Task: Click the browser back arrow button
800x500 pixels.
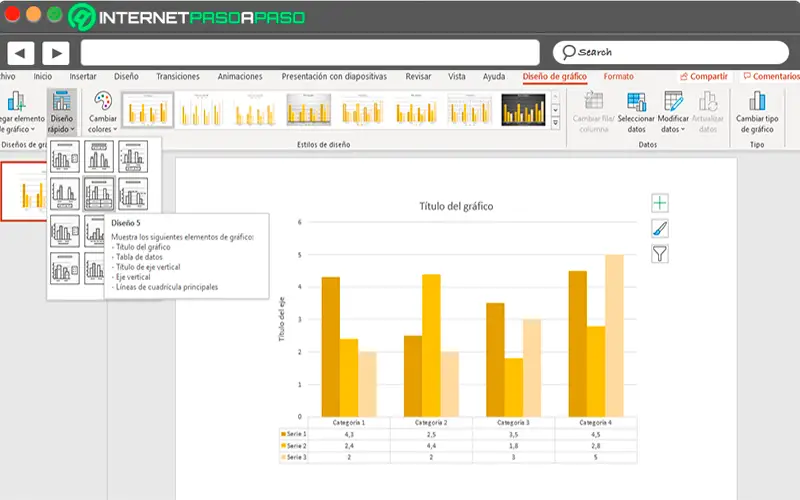Action: (20, 53)
